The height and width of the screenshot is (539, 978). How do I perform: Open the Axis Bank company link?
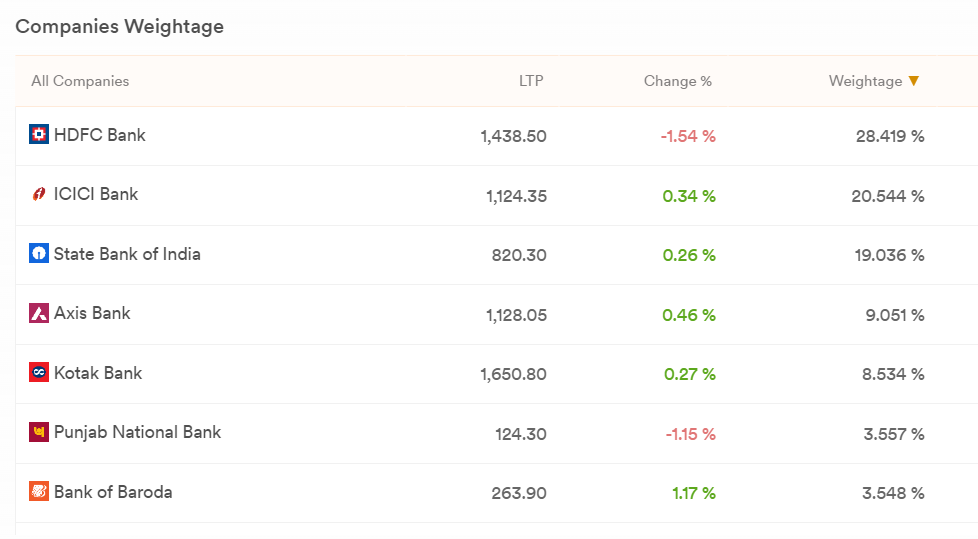92,313
